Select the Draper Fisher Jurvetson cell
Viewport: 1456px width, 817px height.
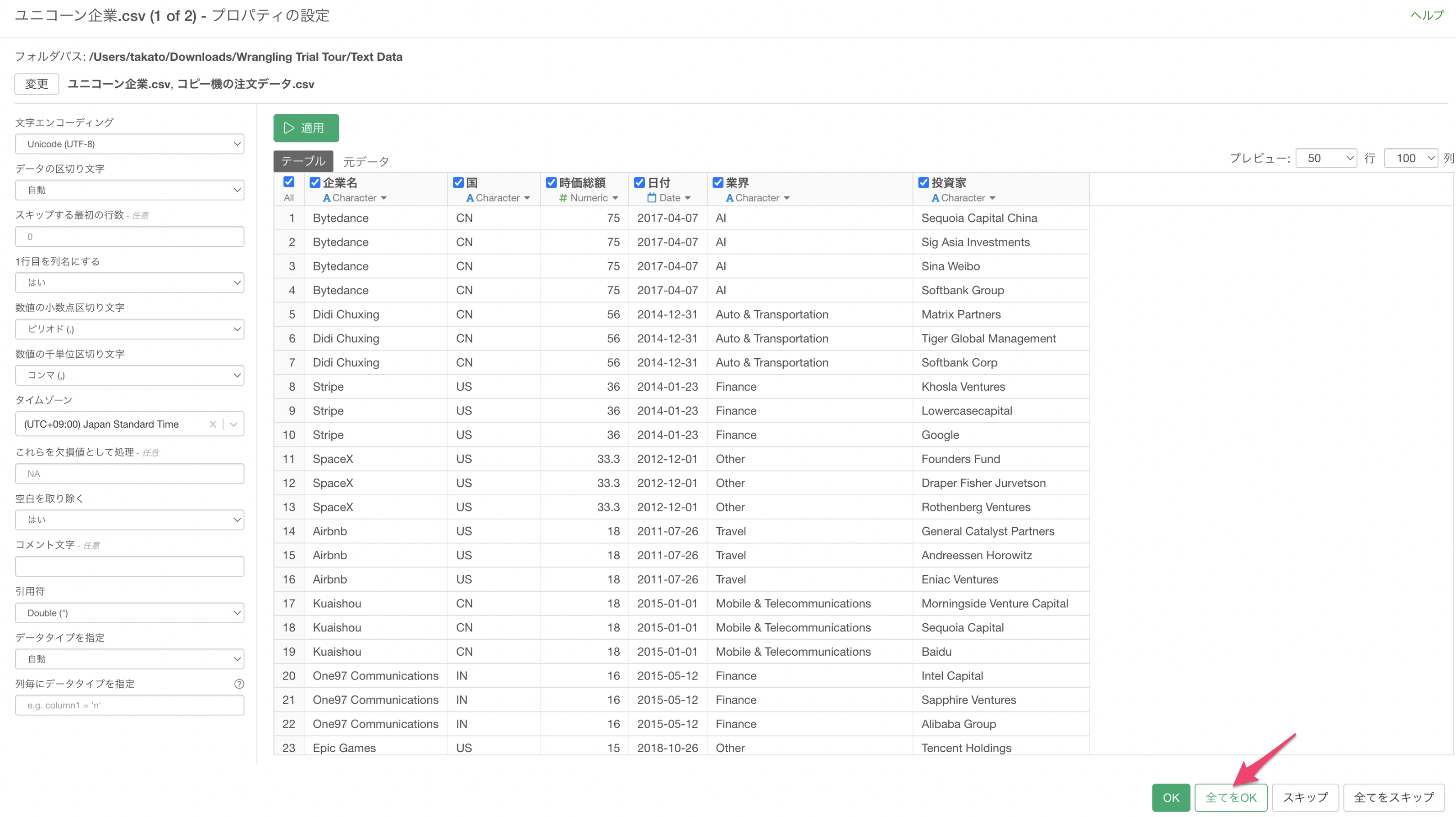1001,483
